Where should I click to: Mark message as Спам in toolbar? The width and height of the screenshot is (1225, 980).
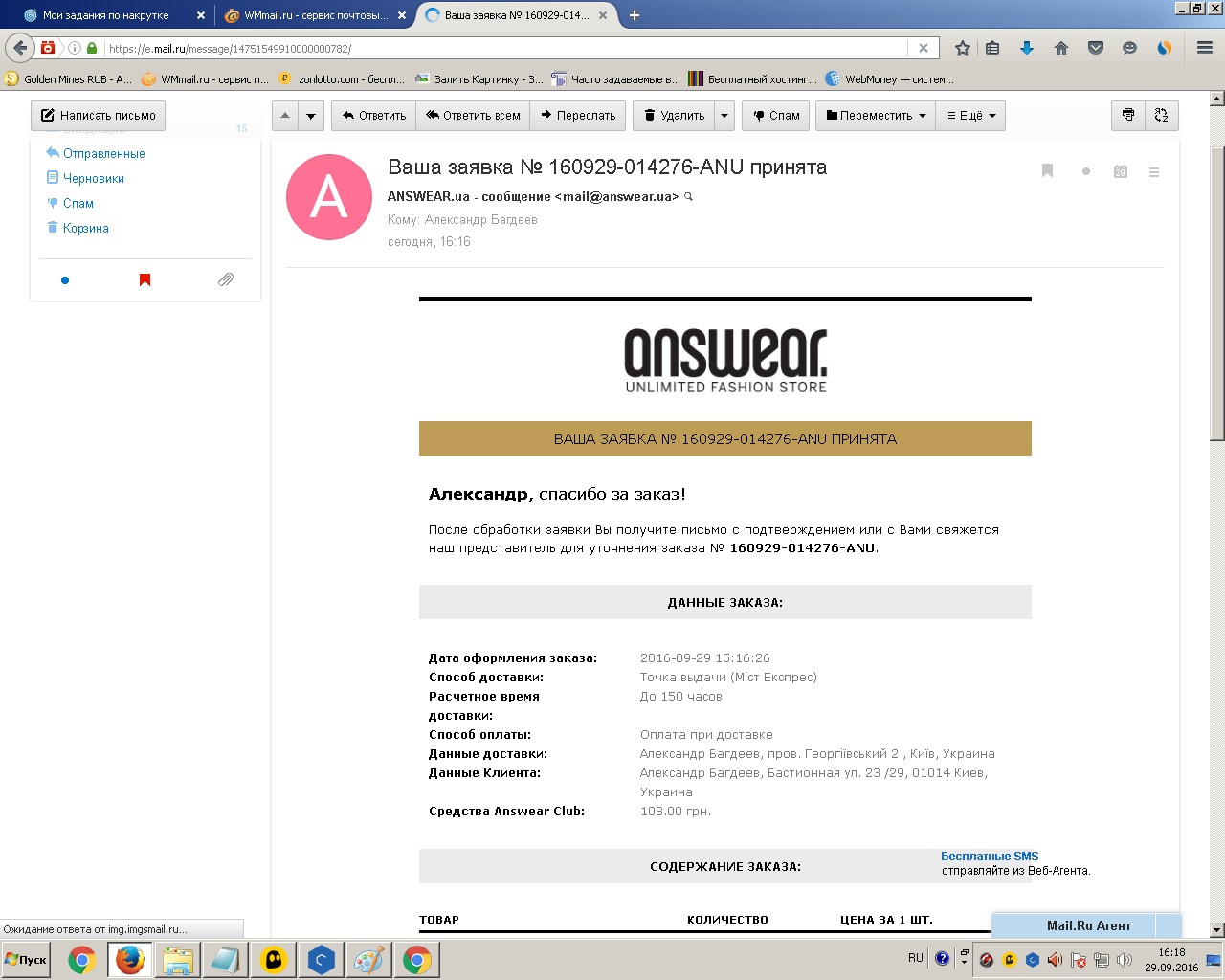776,116
